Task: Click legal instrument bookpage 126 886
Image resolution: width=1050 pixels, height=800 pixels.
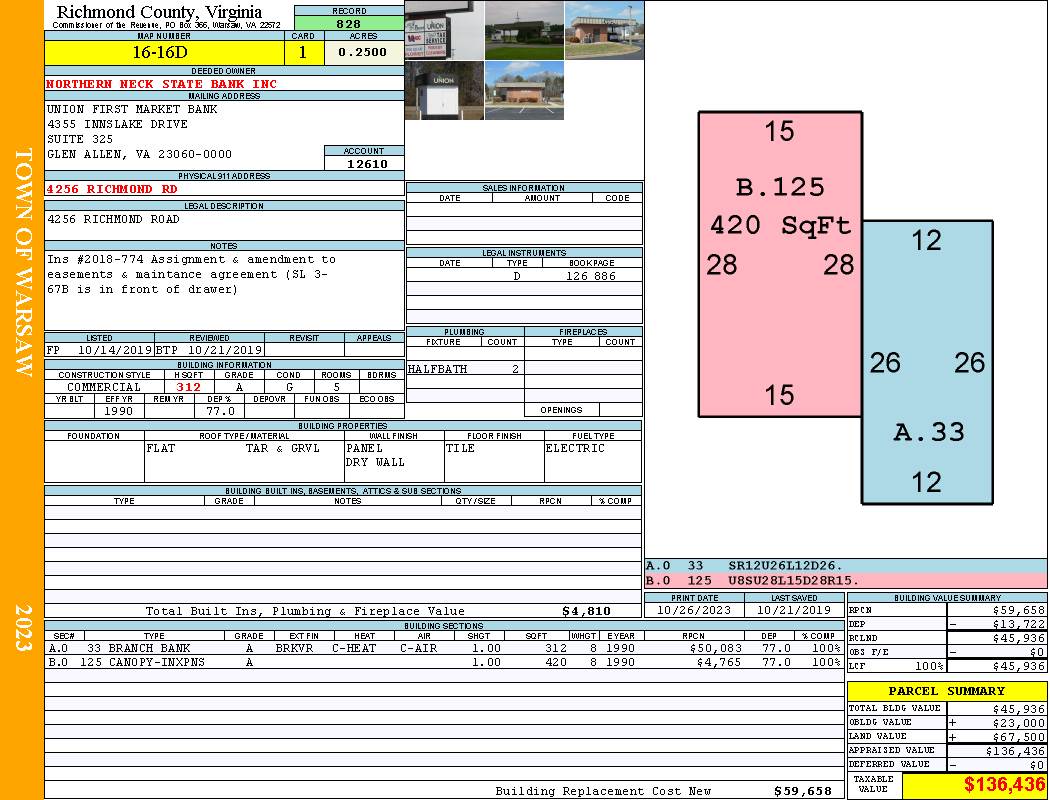Action: coord(591,276)
